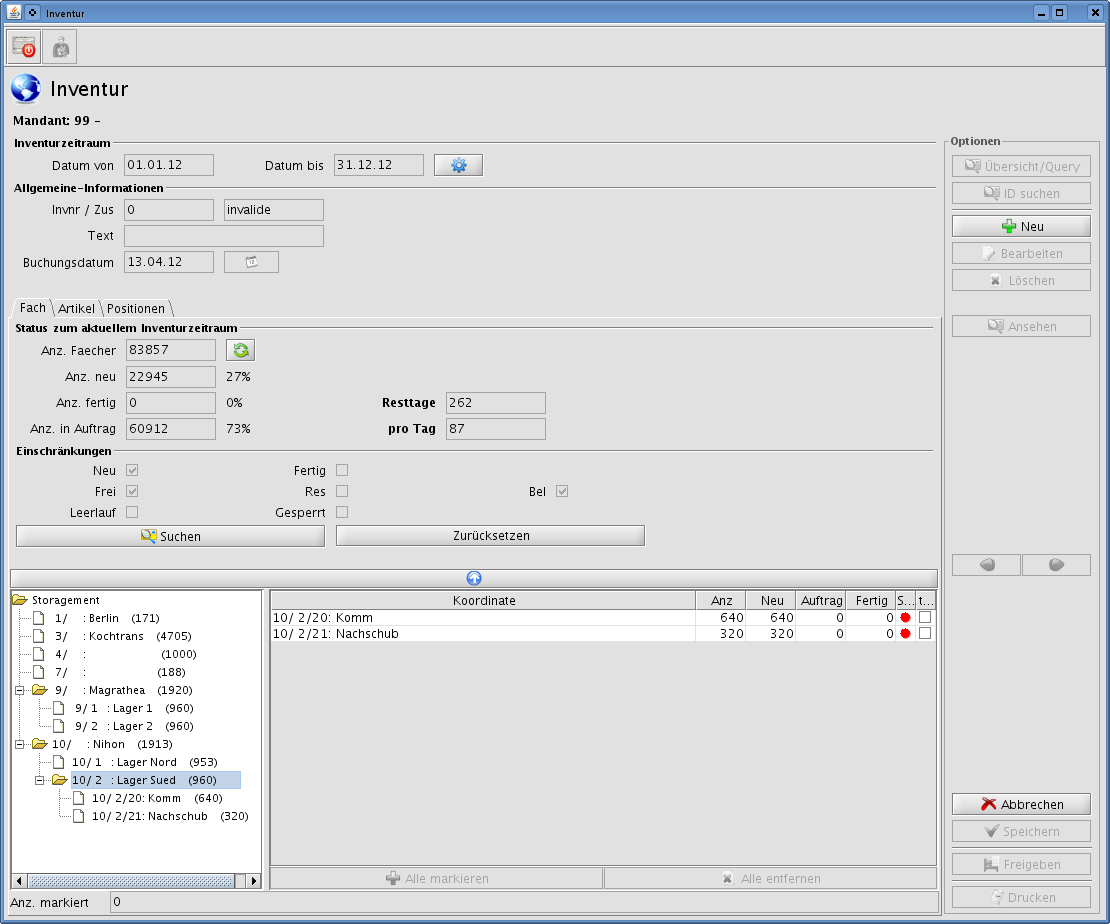Click the ID suchen button
This screenshot has height=924, width=1110.
(x=1022, y=193)
